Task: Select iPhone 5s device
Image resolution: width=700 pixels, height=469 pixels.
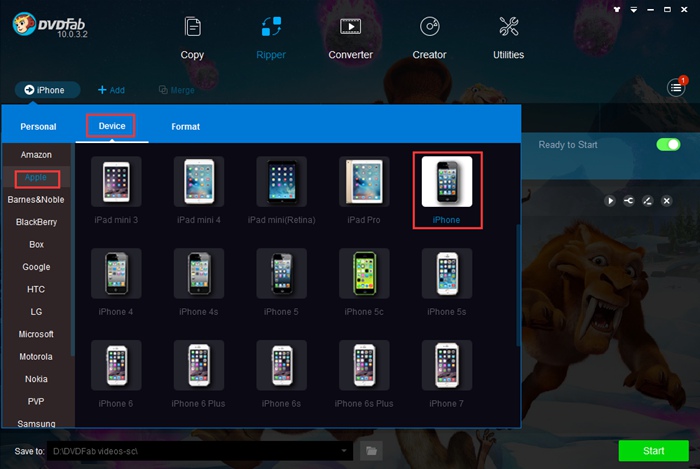Action: (x=447, y=282)
